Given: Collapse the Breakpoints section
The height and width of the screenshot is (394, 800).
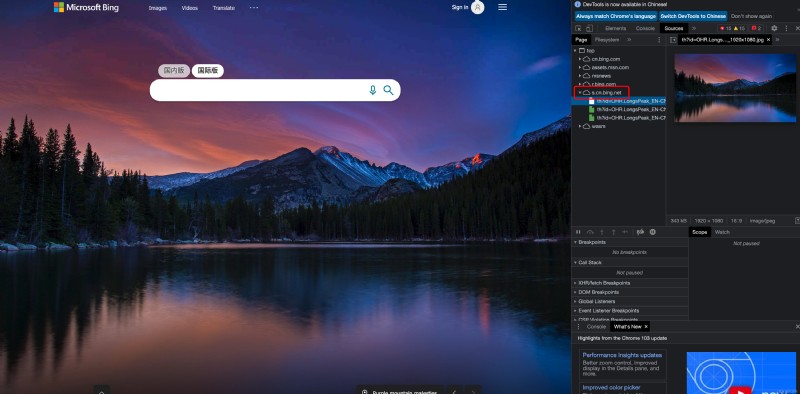Looking at the screenshot, I should pyautogui.click(x=630, y=242).
